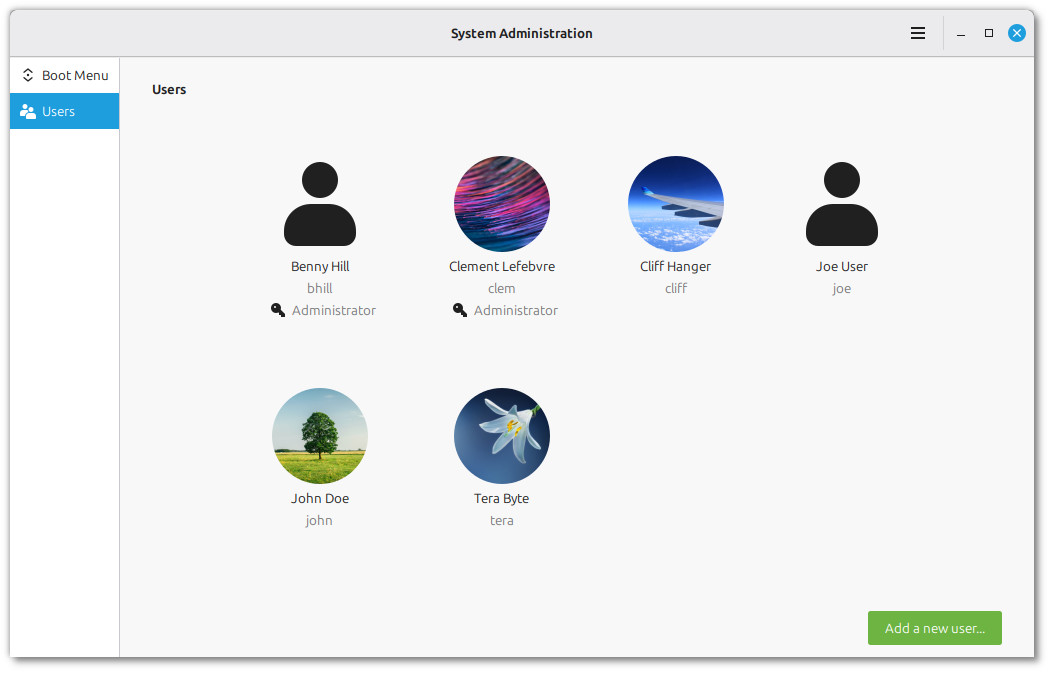
Task: Click the key icon beside Benny Hill's Administrator
Action: [x=278, y=310]
